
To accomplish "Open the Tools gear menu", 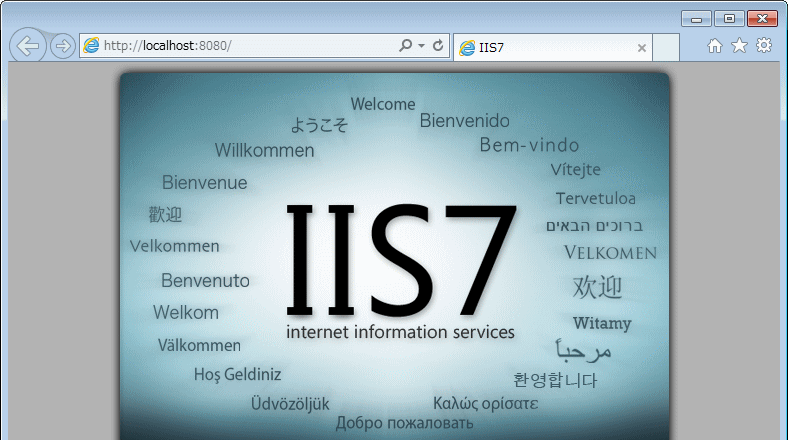I will [x=764, y=45].
